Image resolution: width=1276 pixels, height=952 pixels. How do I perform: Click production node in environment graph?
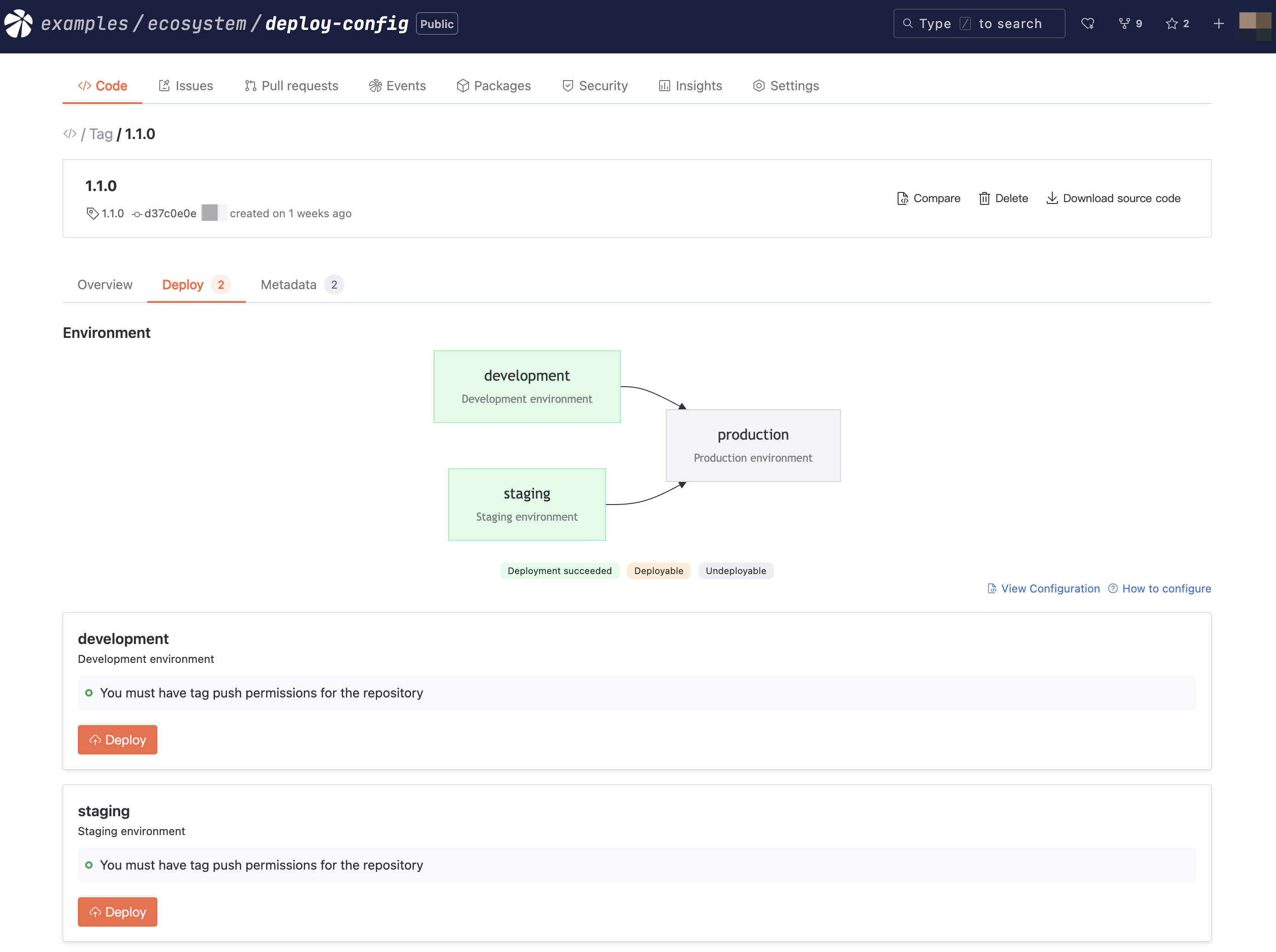[x=753, y=446]
